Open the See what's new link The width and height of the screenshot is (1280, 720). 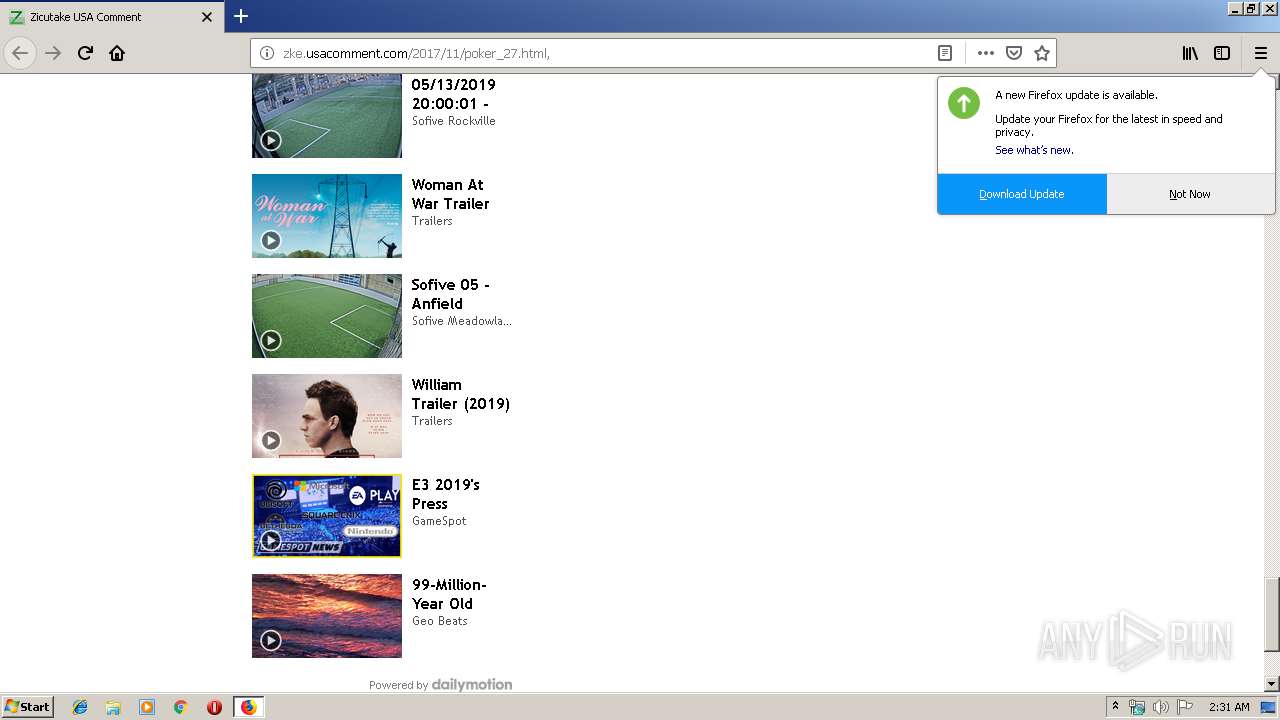click(1034, 150)
